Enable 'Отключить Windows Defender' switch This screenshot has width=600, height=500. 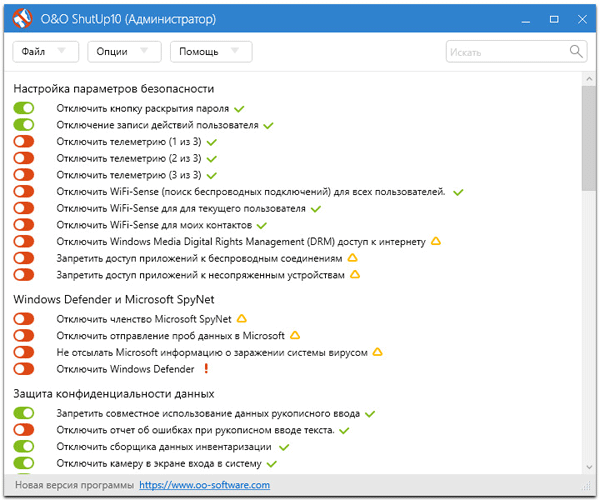point(24,369)
